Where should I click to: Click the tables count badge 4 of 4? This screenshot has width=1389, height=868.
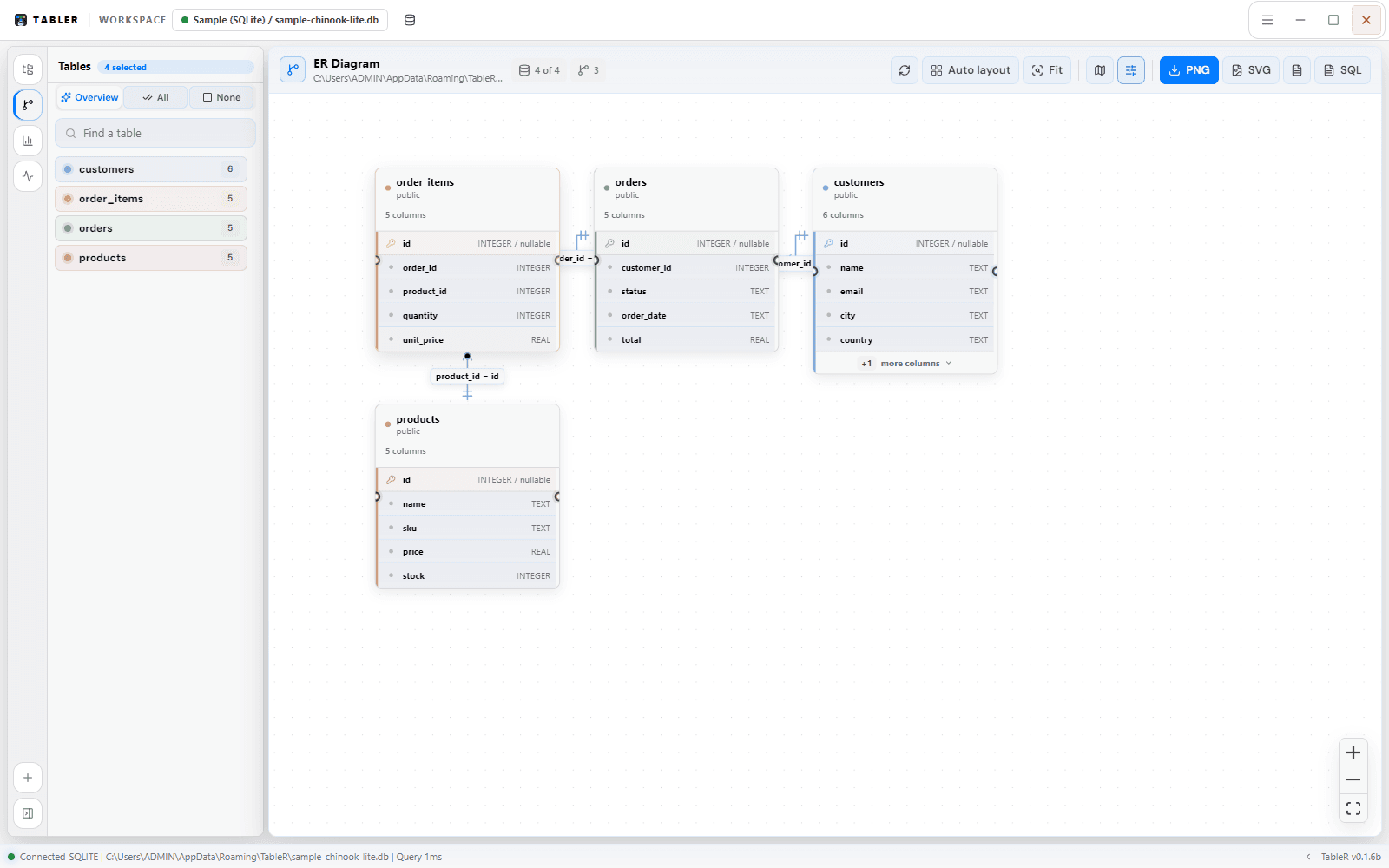point(539,70)
